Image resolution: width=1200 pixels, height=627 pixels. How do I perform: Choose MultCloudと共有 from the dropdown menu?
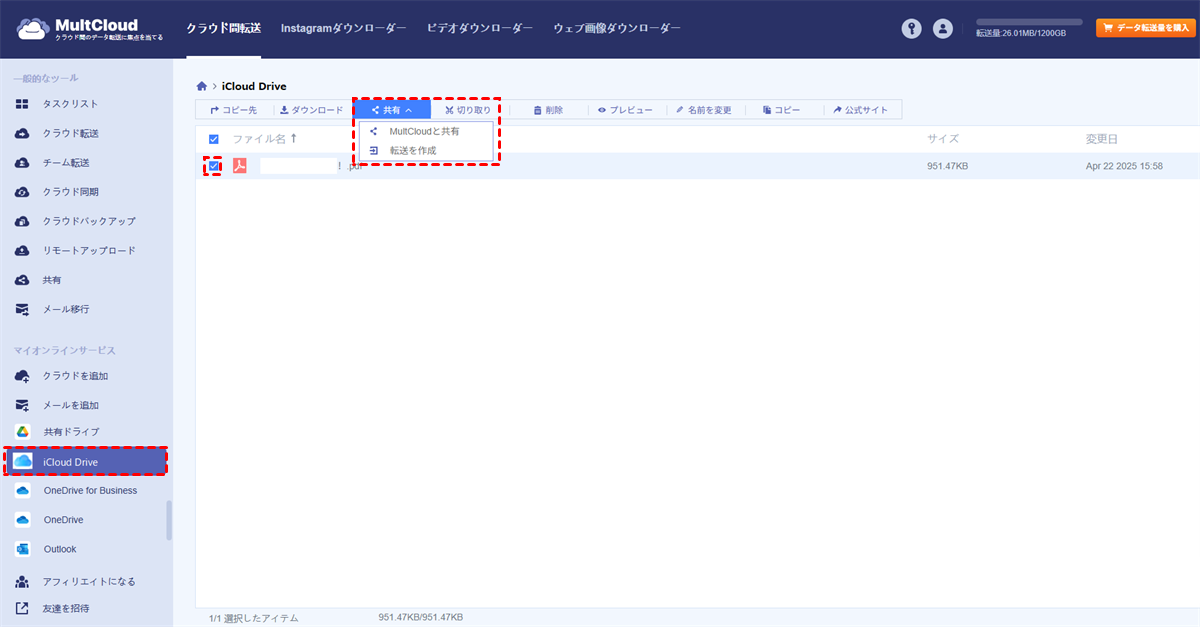point(426,131)
